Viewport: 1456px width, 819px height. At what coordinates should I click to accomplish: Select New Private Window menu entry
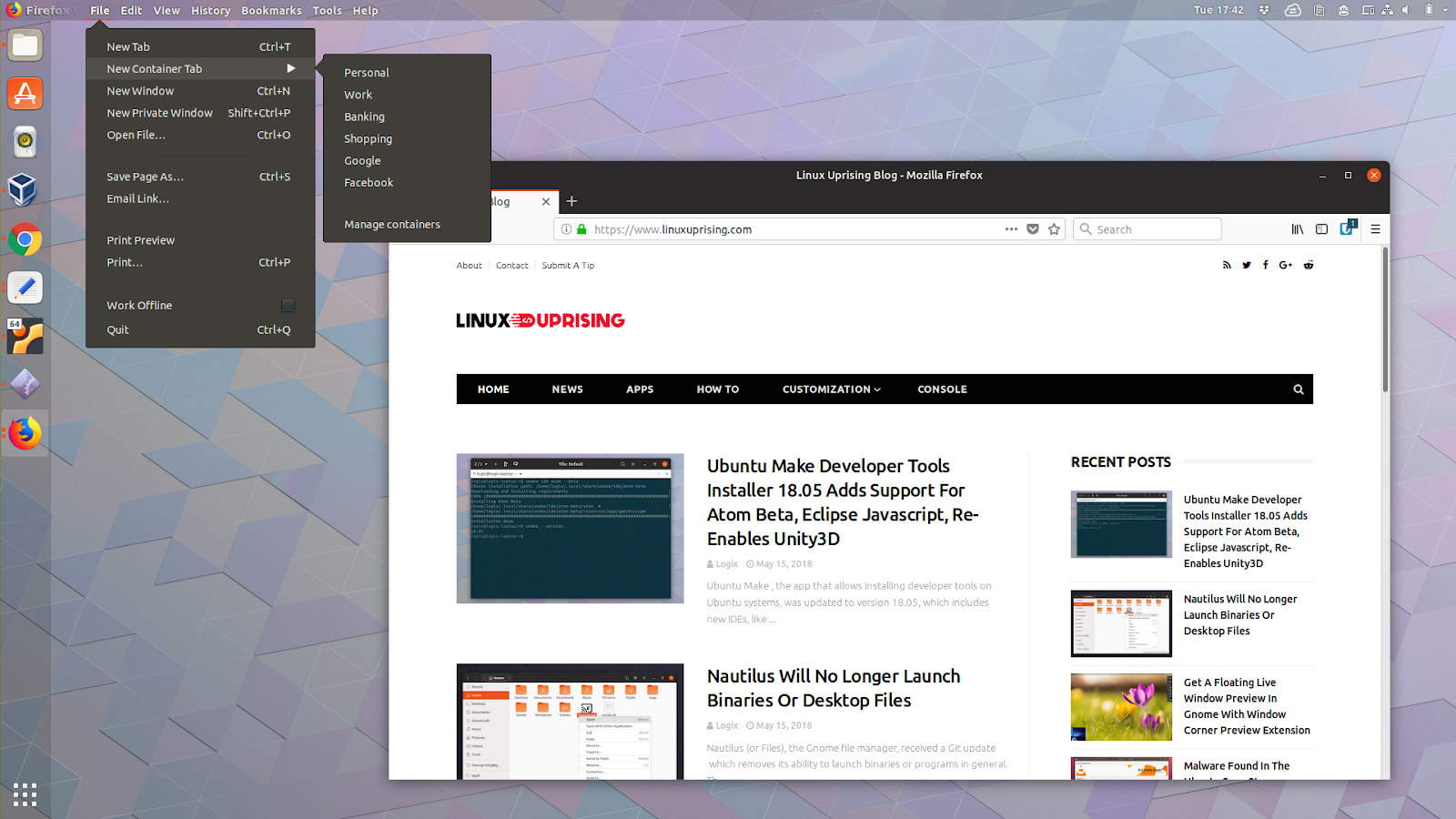pos(200,113)
